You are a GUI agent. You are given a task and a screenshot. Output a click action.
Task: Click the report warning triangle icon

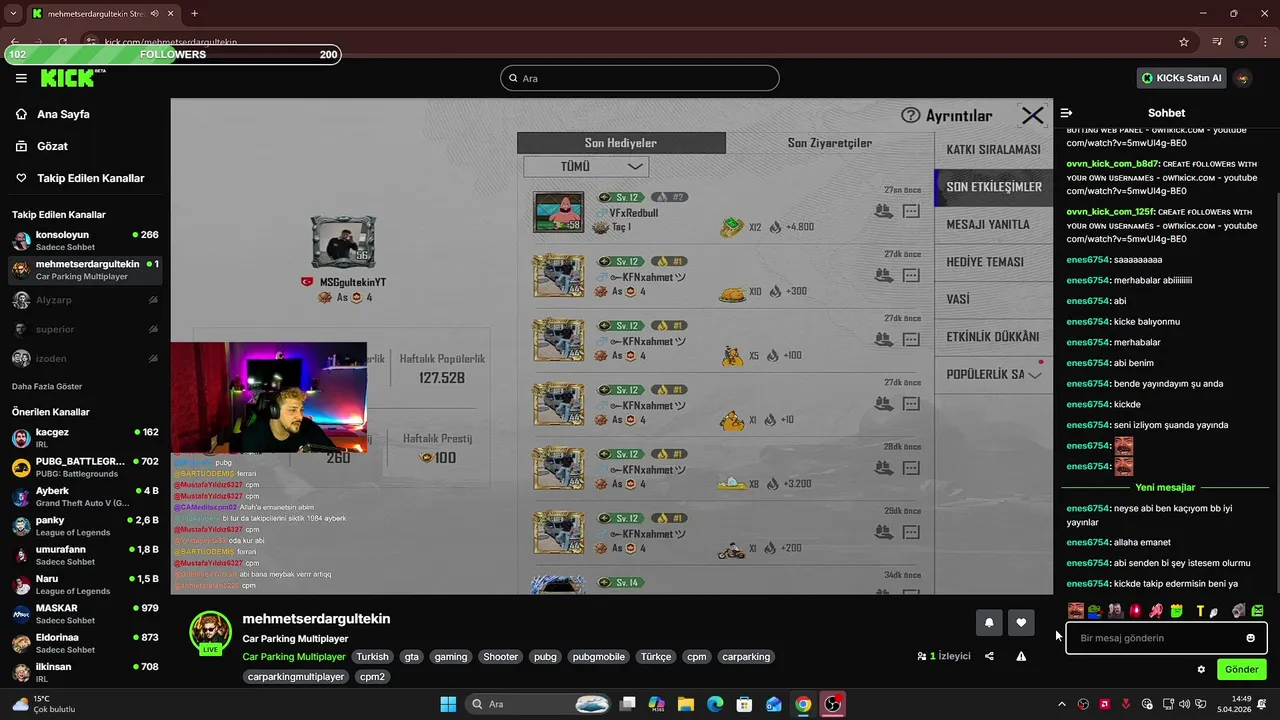click(x=1021, y=656)
